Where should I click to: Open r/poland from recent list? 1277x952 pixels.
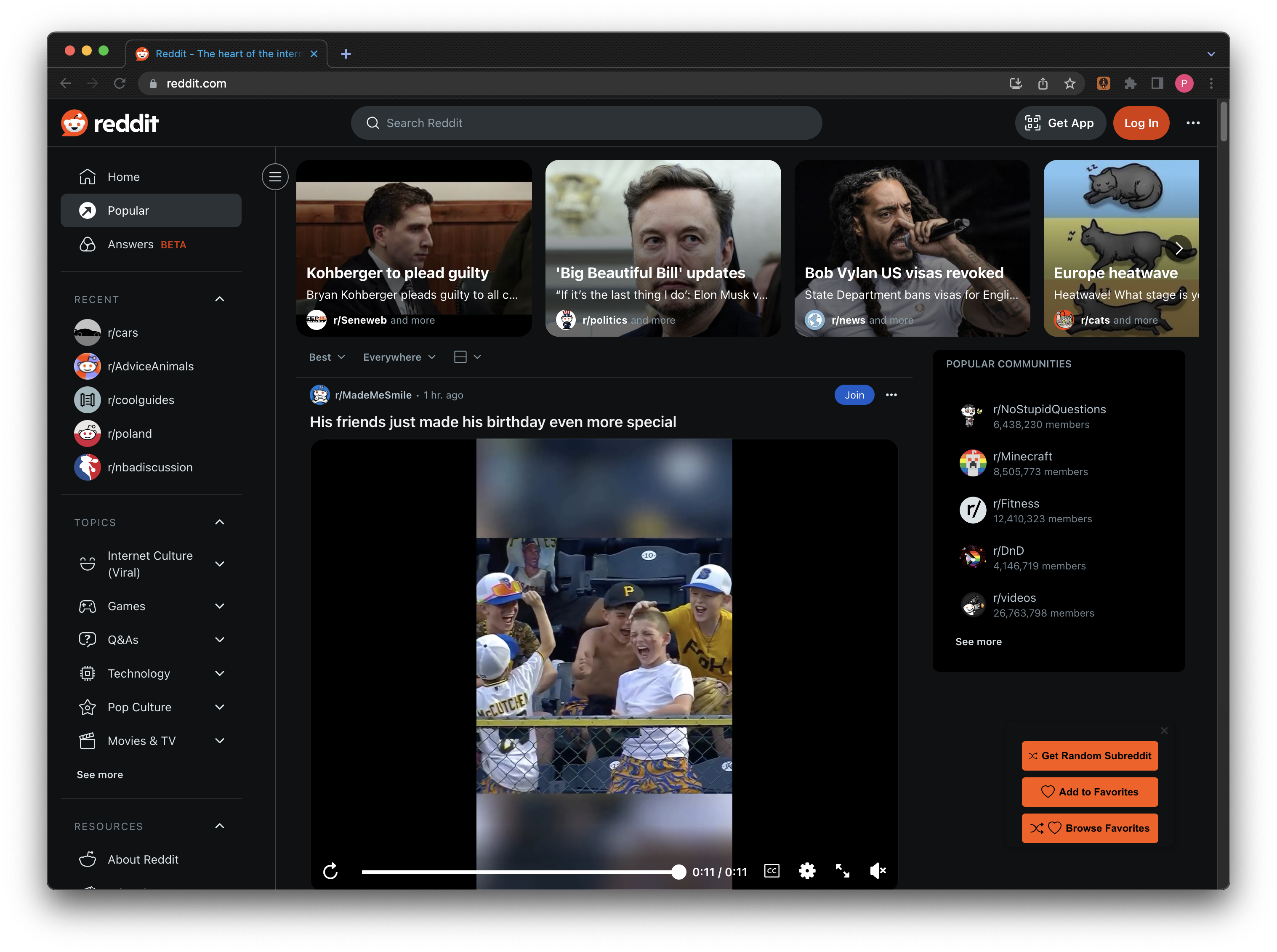(151, 433)
